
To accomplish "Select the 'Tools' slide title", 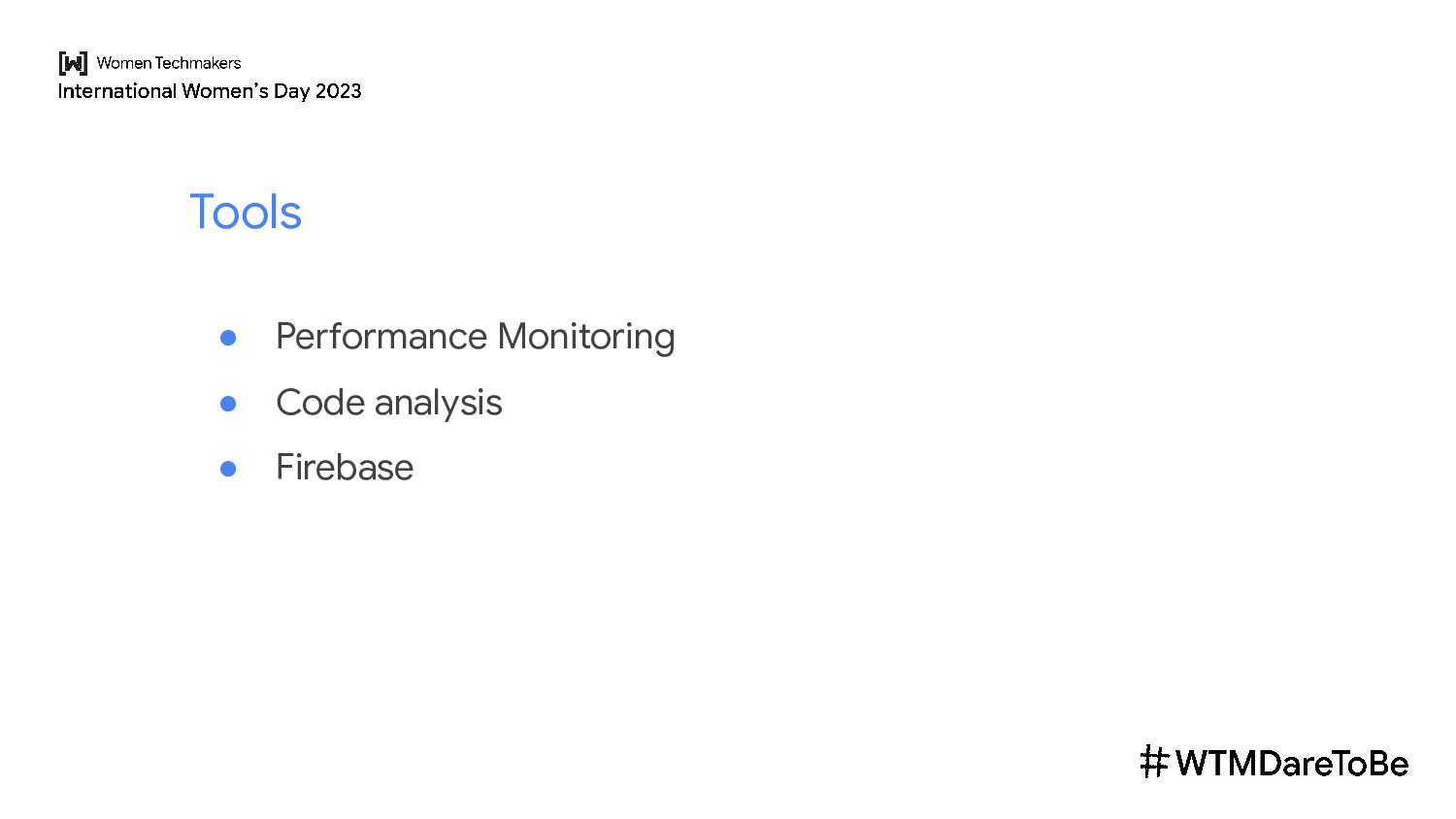I will click(246, 213).
